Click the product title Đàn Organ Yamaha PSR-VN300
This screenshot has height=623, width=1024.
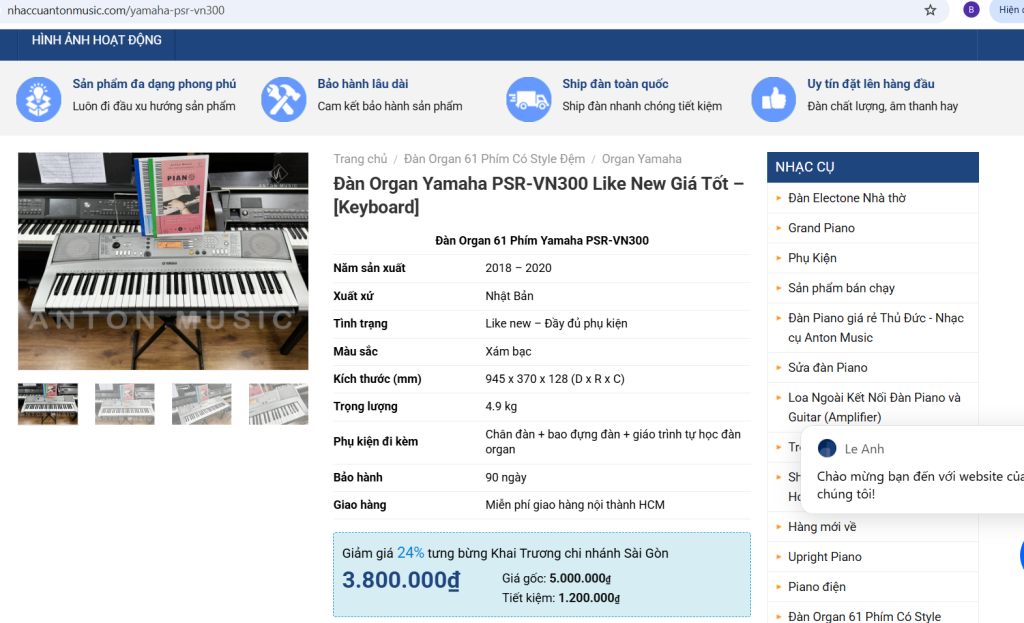[x=539, y=195]
